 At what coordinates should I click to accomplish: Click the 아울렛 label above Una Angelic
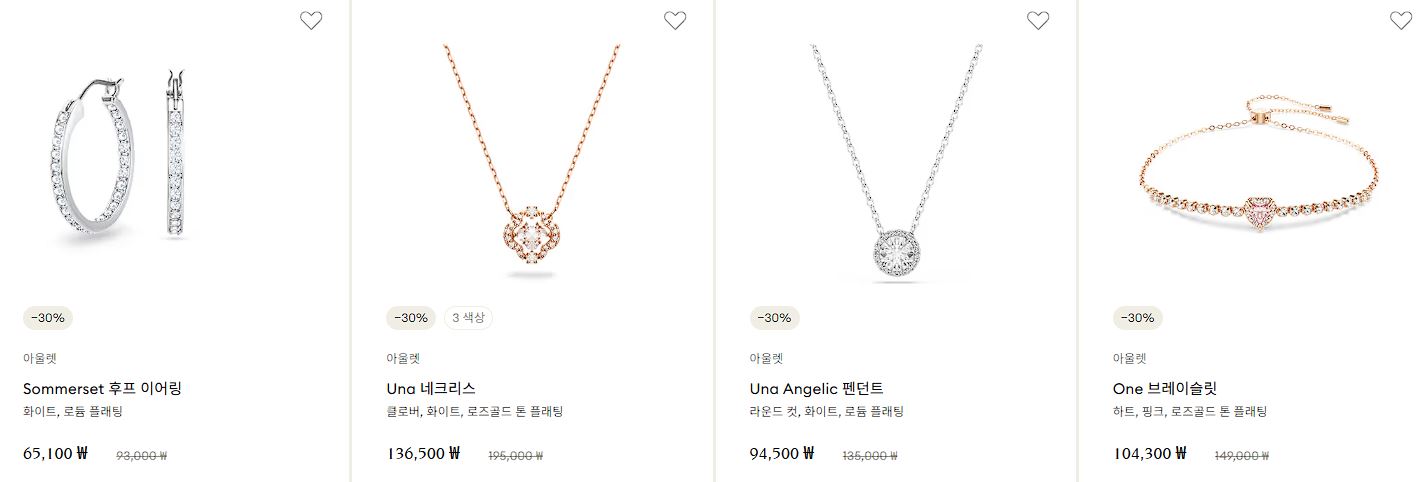(766, 358)
